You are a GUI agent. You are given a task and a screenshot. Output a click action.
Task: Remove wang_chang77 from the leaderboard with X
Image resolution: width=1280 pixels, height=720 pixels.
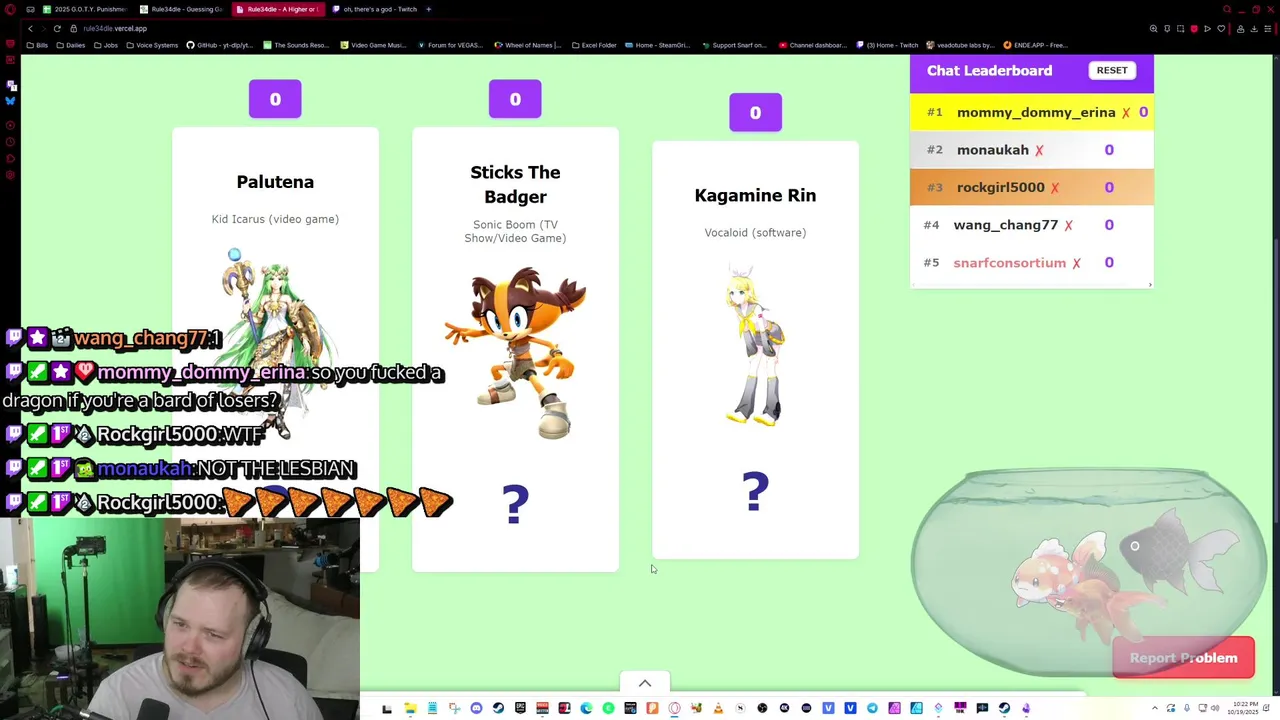click(1068, 226)
